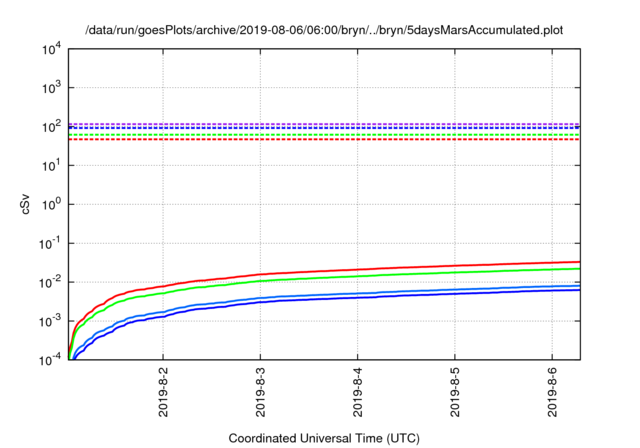
Task: Click the 2019-8-2 date label
Action: [x=163, y=392]
